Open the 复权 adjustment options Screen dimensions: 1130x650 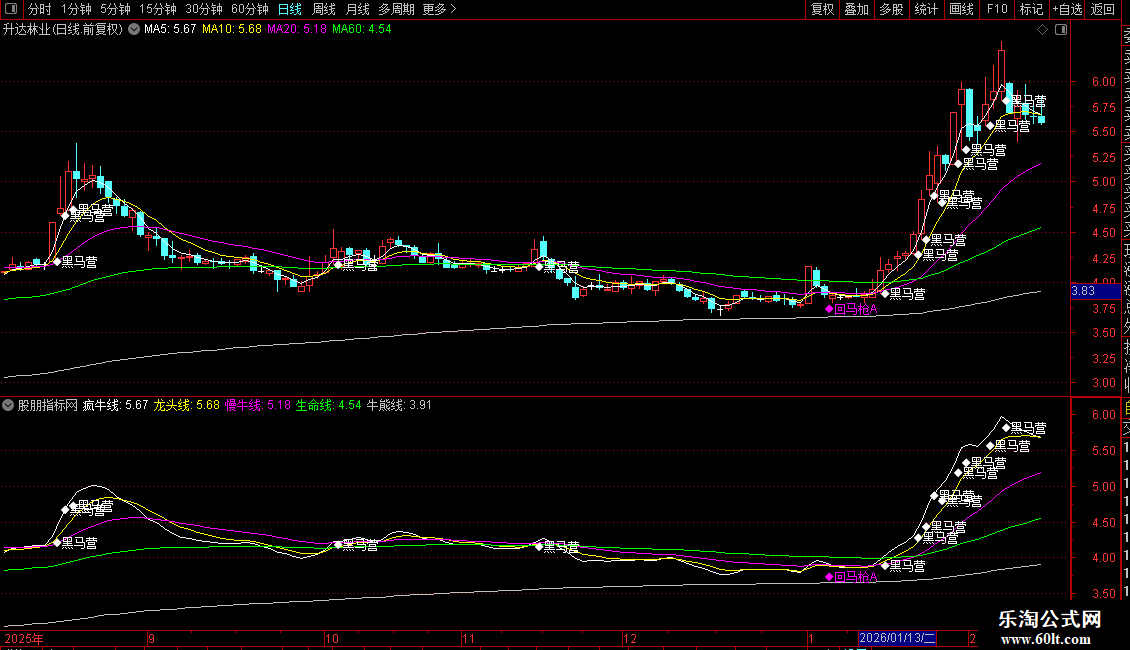[822, 10]
